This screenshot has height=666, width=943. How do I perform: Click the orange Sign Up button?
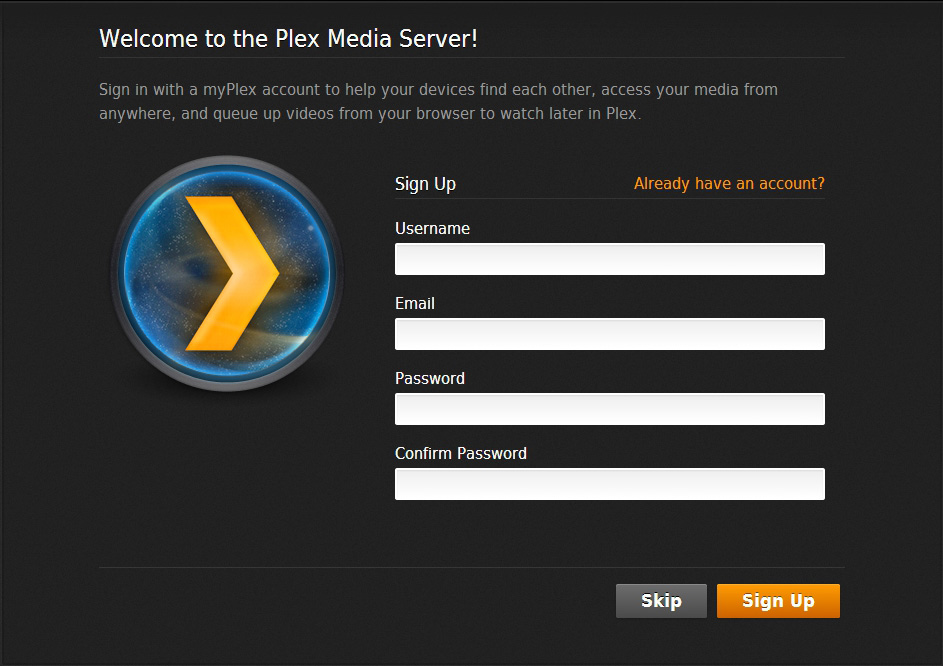[x=778, y=601]
